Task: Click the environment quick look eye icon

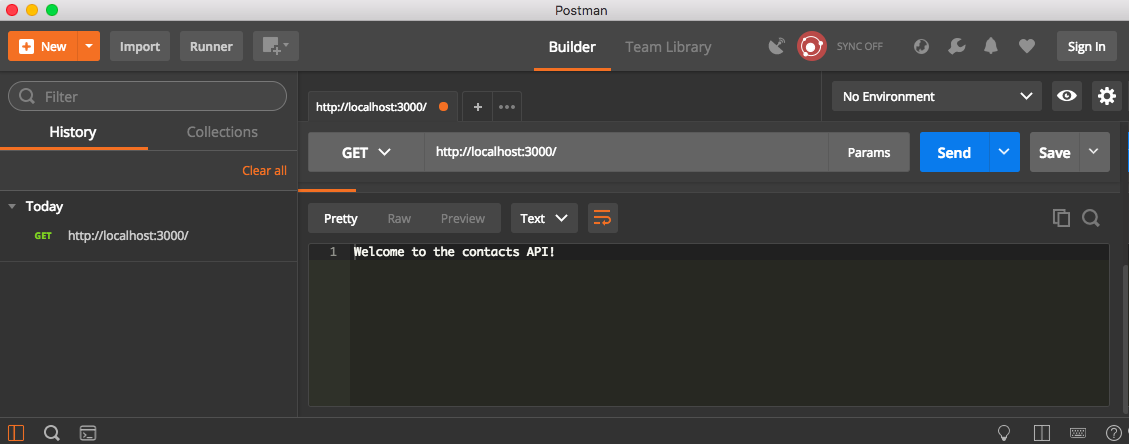Action: [1066, 96]
